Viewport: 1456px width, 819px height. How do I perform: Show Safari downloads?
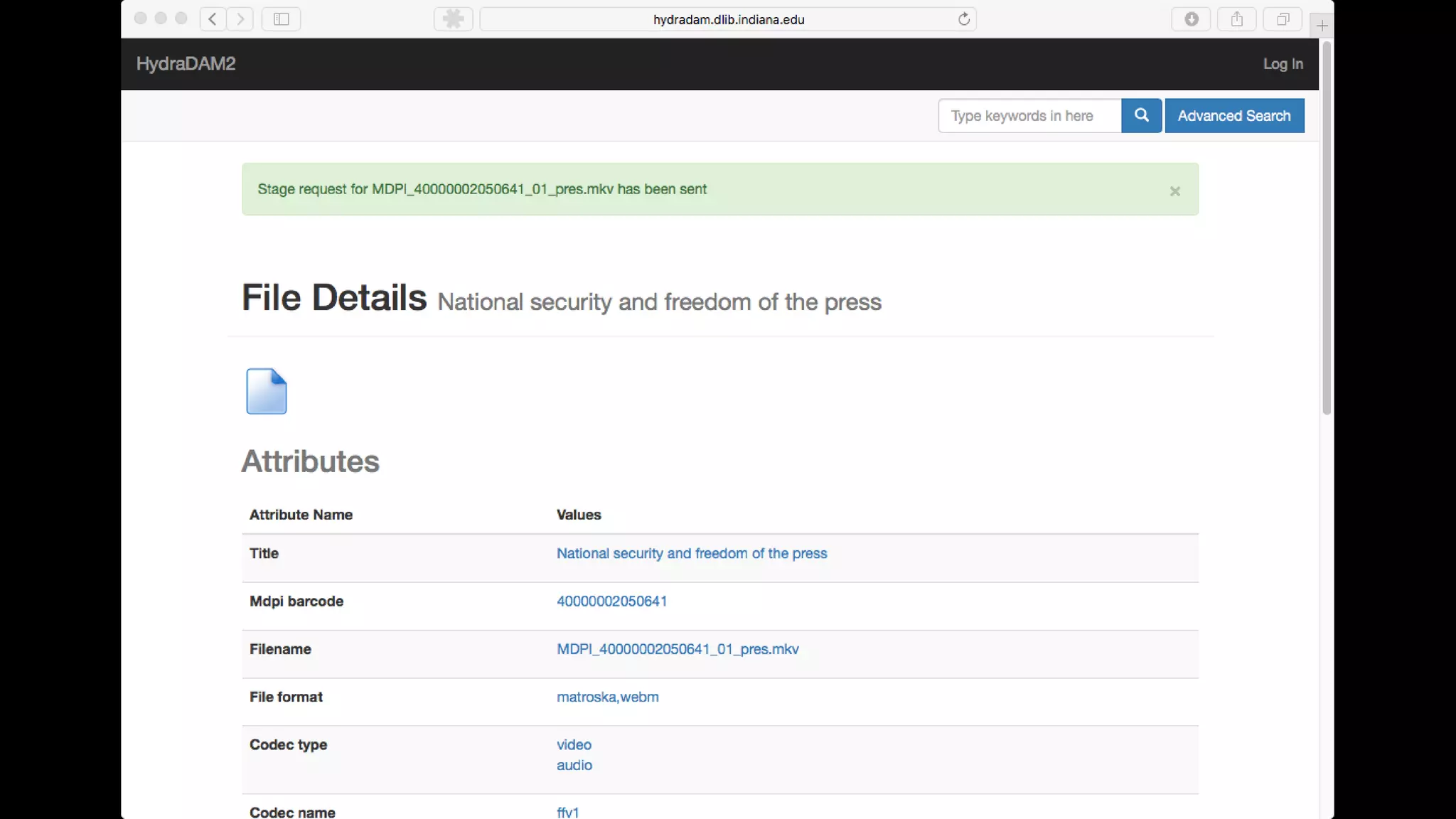1192,19
